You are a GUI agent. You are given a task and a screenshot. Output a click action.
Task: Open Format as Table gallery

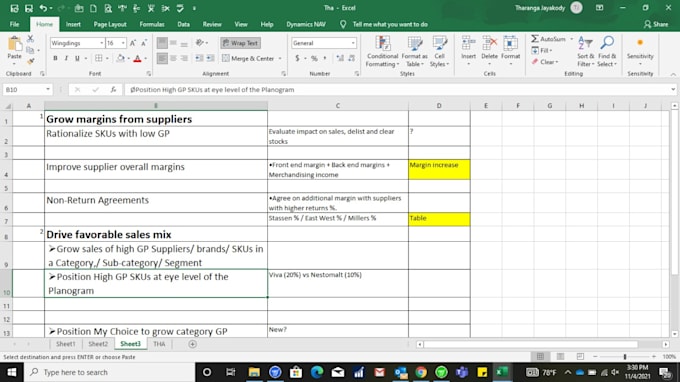click(414, 51)
